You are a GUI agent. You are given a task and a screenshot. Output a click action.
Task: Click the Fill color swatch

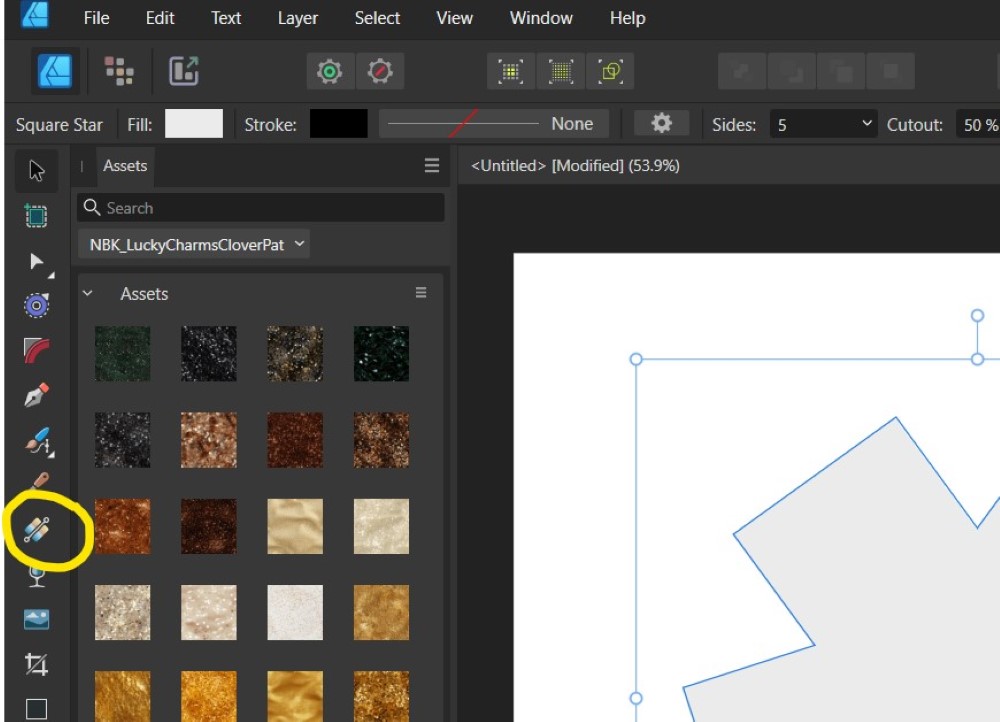coord(194,123)
